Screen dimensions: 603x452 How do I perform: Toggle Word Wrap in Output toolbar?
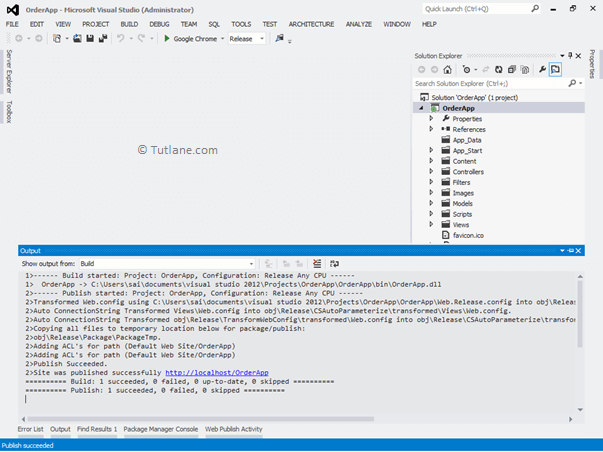335,264
